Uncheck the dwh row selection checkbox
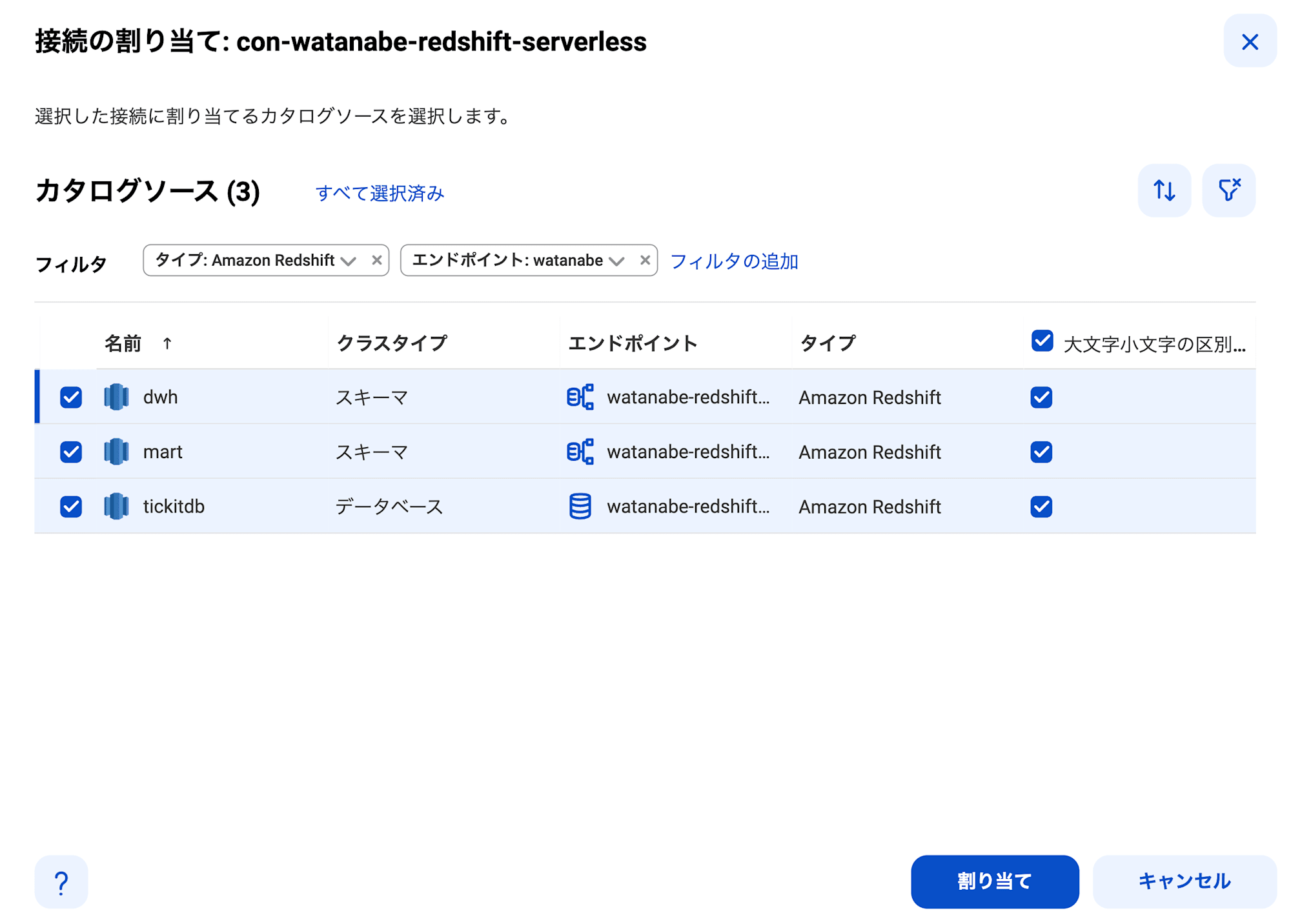1291x924 pixels. [x=71, y=397]
